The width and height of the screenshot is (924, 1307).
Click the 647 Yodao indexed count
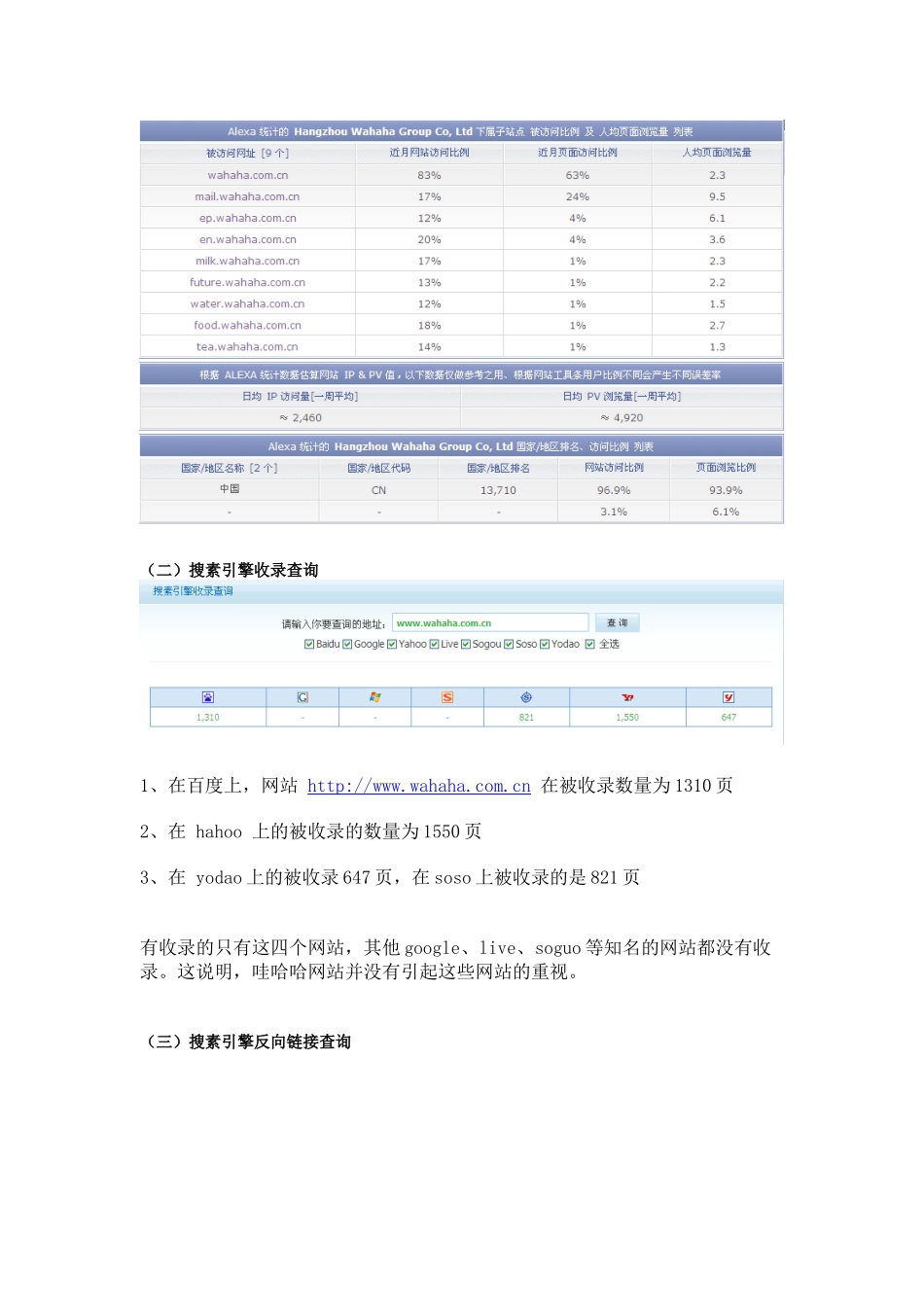click(729, 718)
